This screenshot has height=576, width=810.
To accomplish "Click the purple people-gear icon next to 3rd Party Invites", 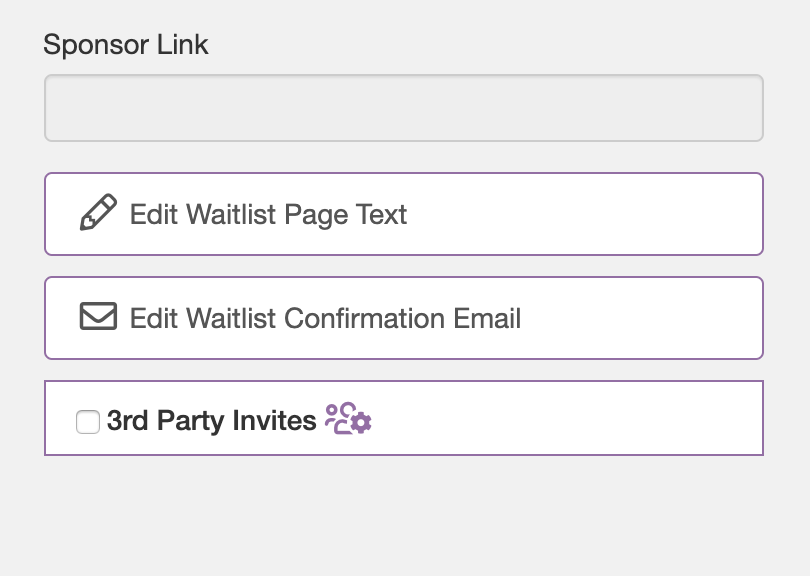I will pos(348,418).
